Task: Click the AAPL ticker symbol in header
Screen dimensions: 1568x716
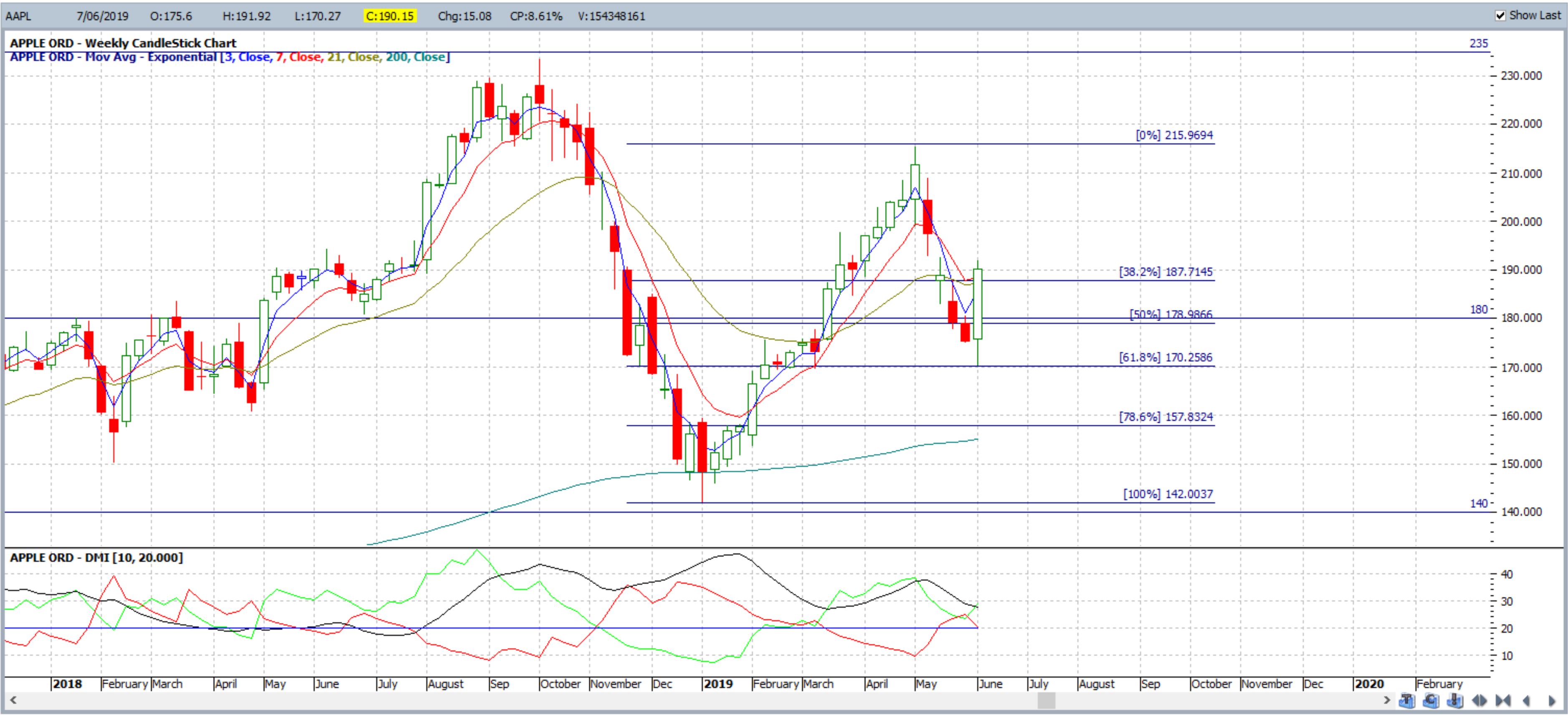Action: (x=18, y=16)
